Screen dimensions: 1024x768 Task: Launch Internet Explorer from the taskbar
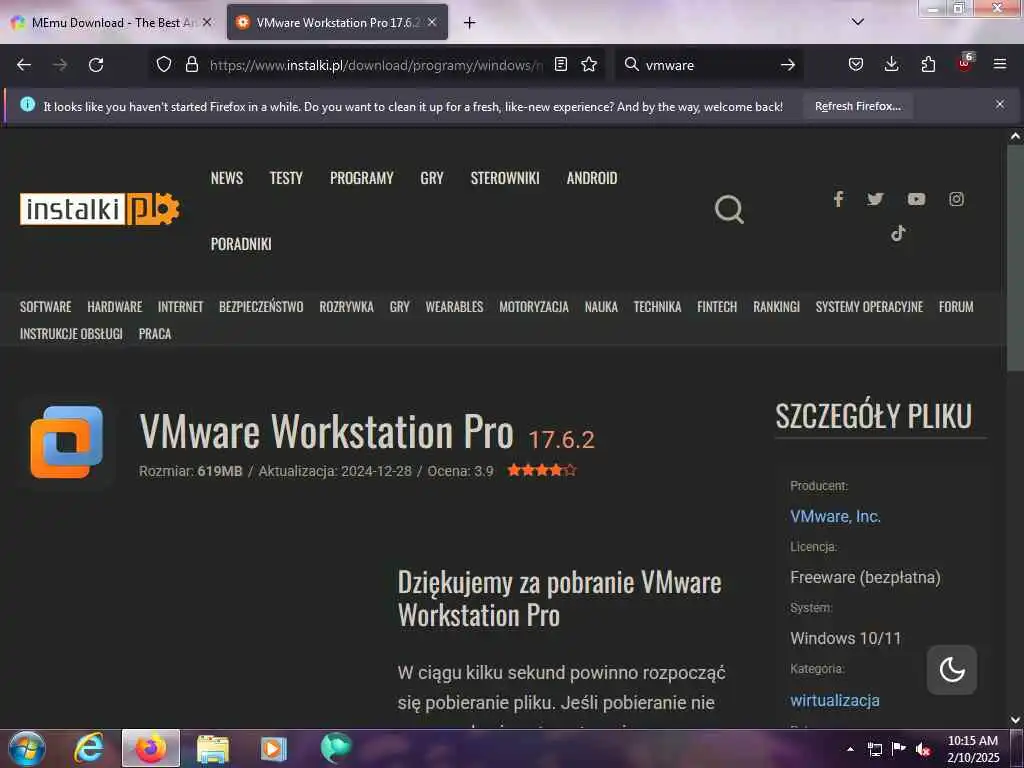[89, 748]
